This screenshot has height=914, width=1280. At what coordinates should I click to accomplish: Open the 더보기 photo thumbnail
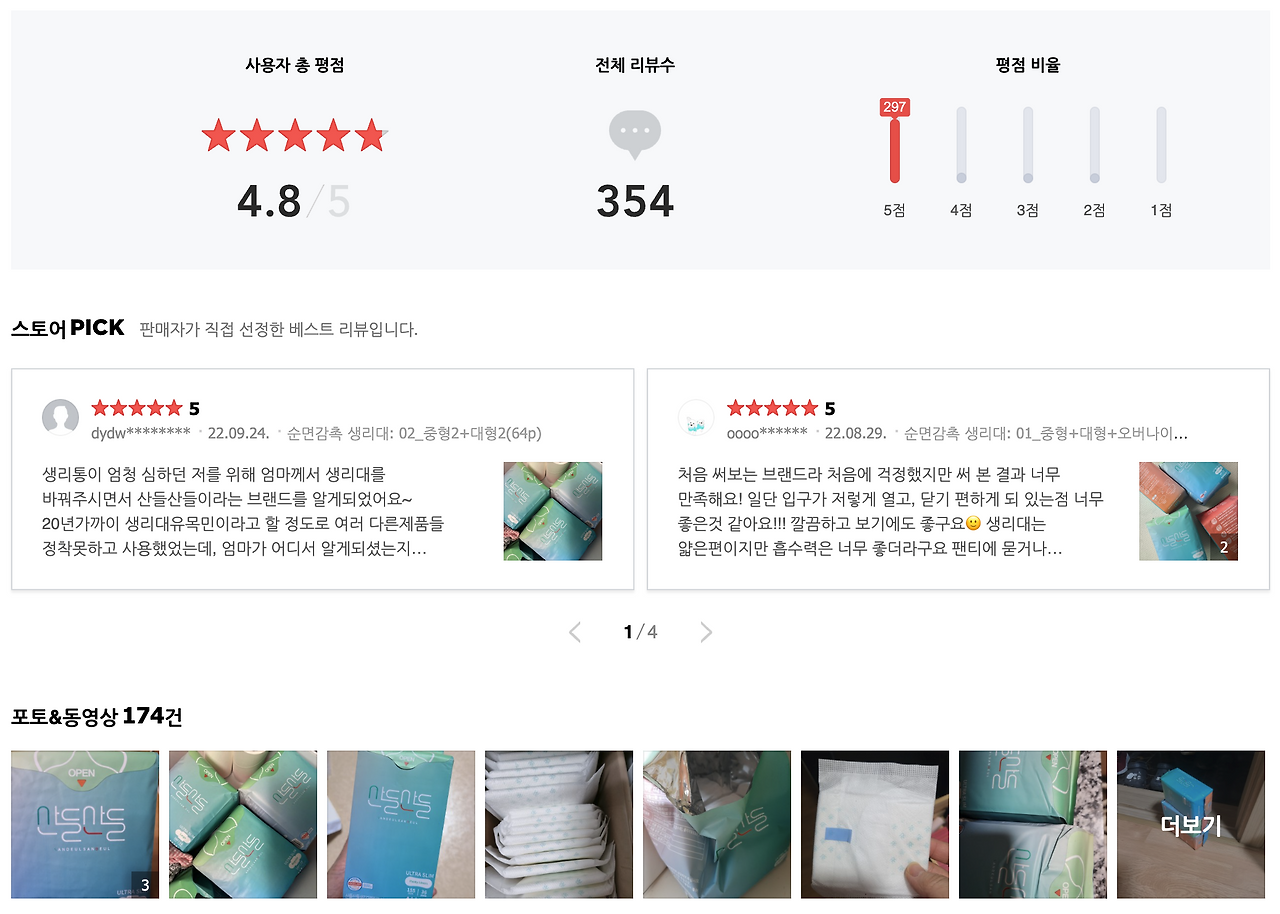1191,825
